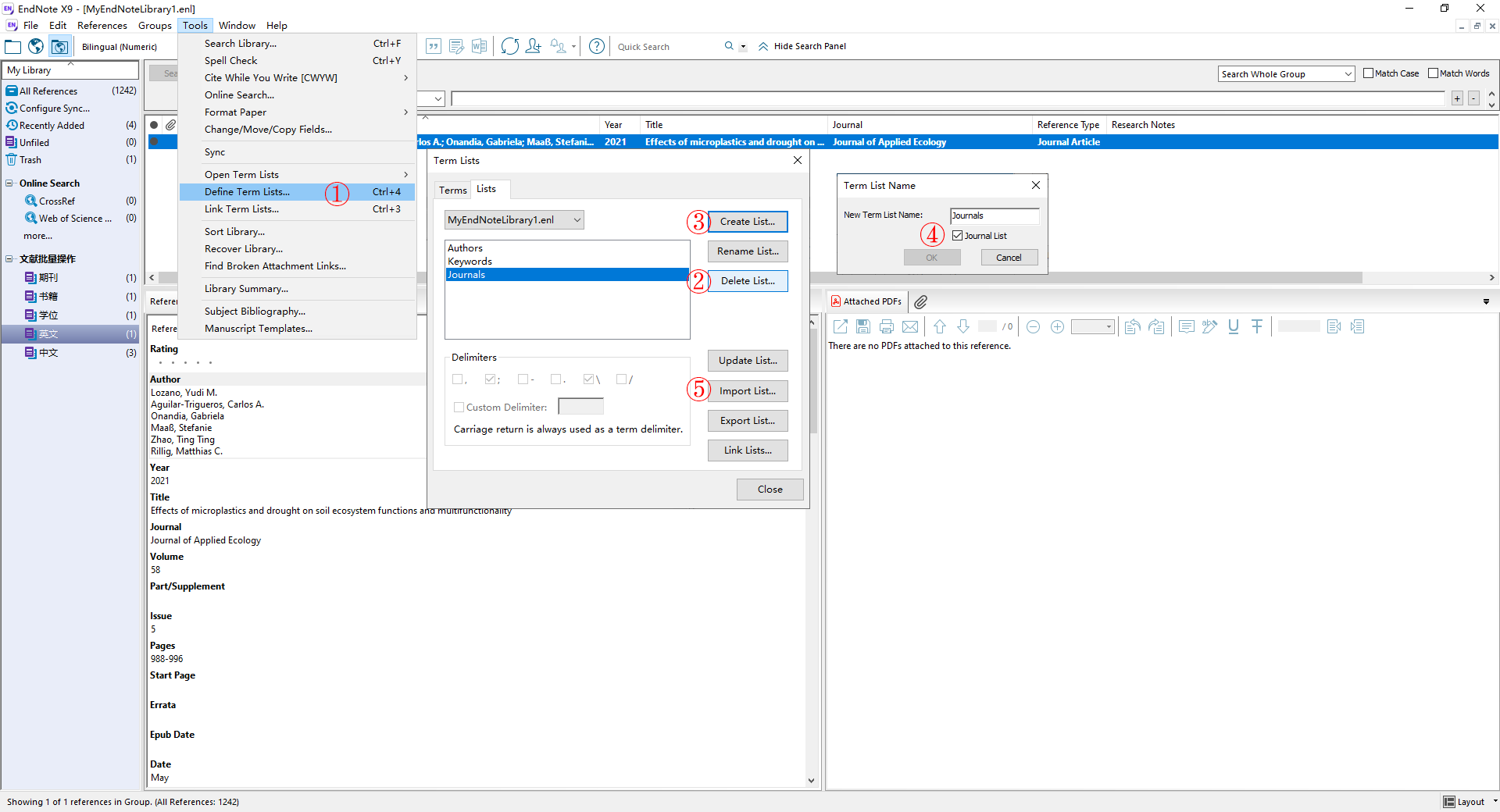Select the Recently Added group
Image resolution: width=1500 pixels, height=812 pixels.
pos(70,126)
